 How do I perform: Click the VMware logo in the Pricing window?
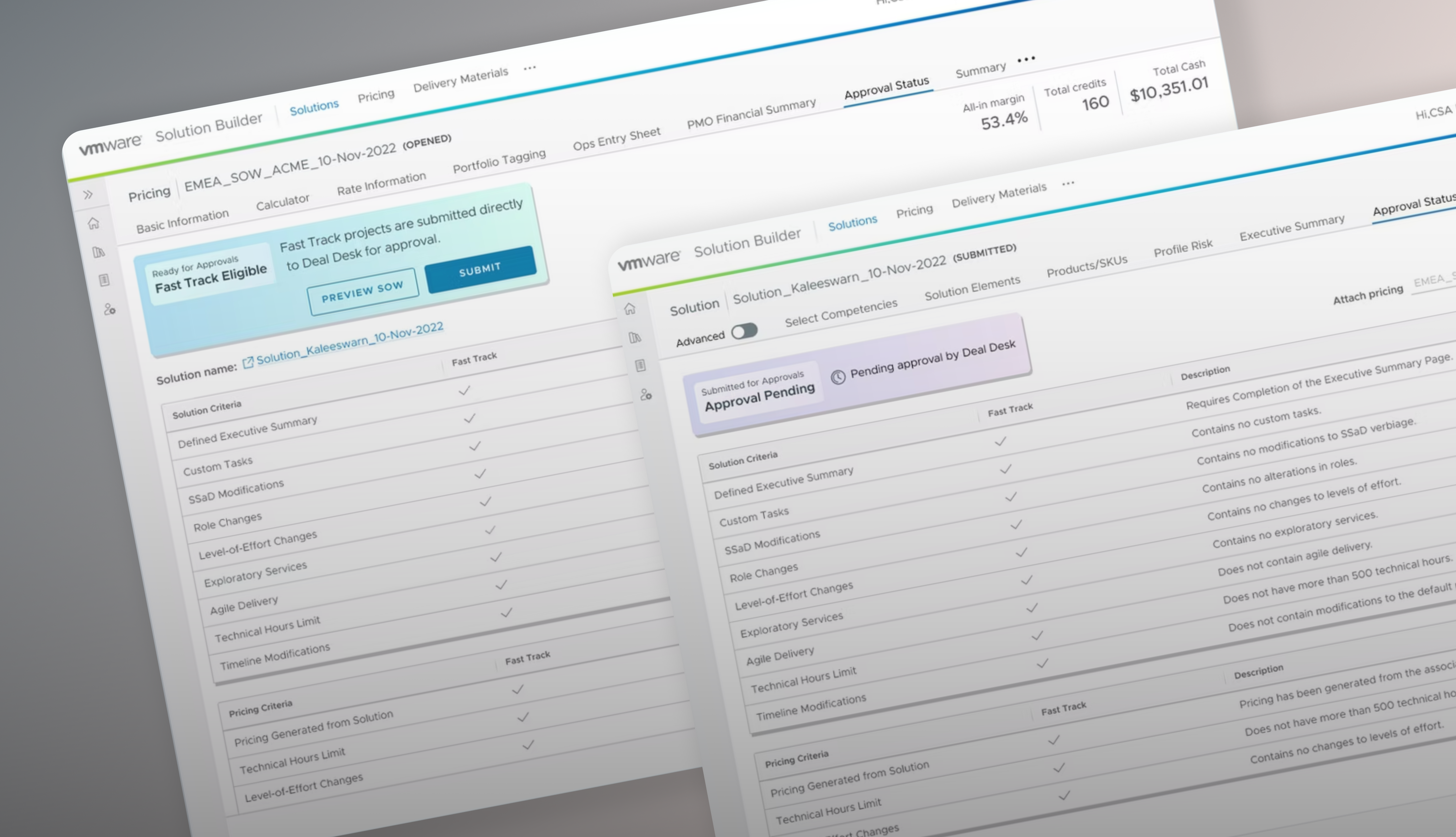point(110,145)
